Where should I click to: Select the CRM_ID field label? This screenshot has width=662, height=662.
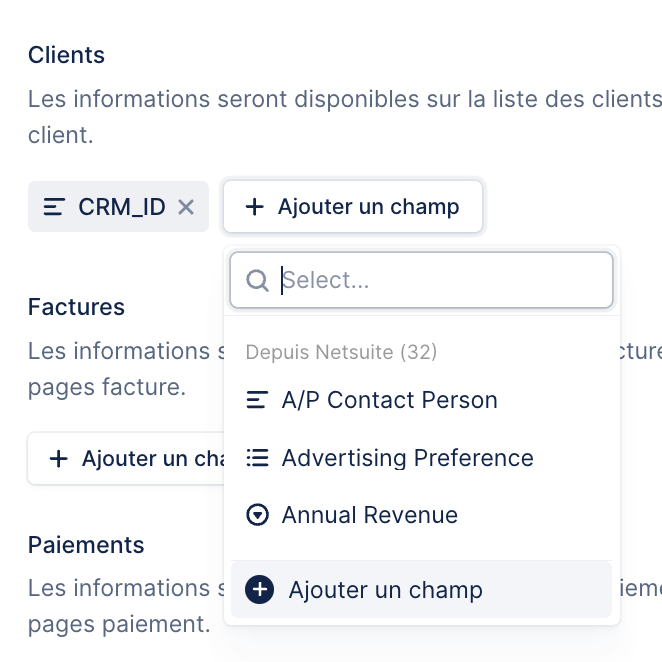[x=122, y=207]
